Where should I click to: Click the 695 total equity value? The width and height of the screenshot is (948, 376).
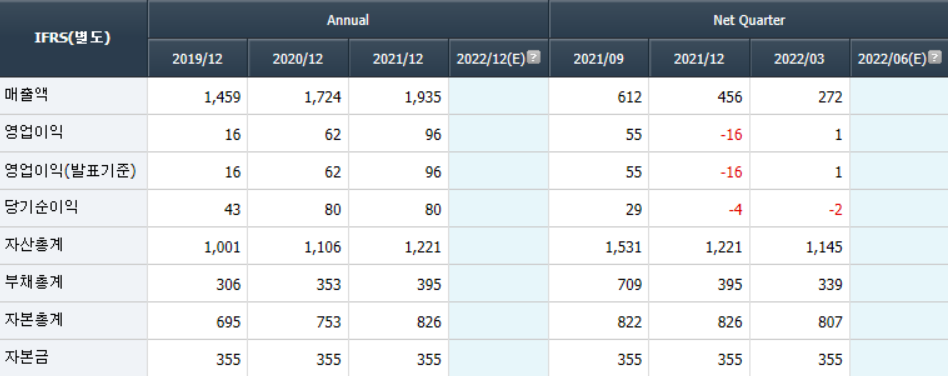click(229, 322)
